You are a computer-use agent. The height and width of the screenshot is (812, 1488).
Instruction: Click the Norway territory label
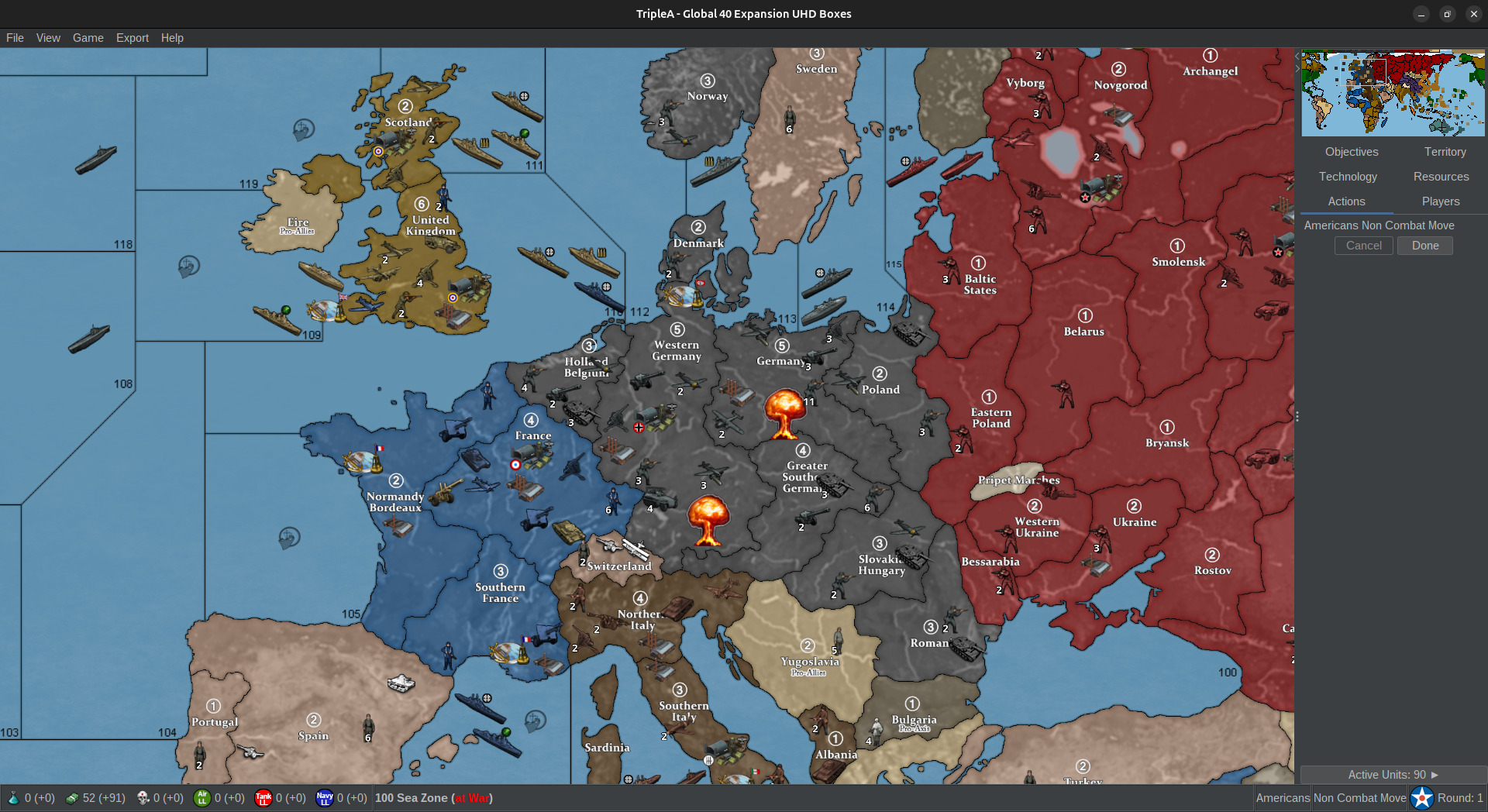point(708,96)
